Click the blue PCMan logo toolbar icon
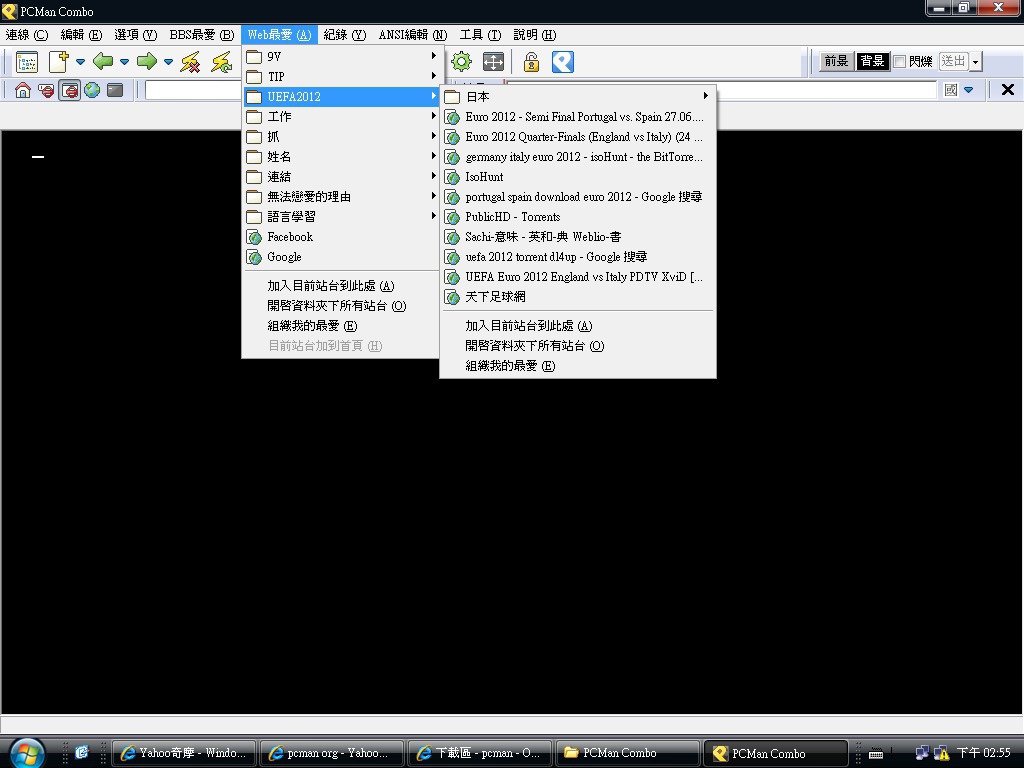This screenshot has width=1024, height=768. [562, 62]
